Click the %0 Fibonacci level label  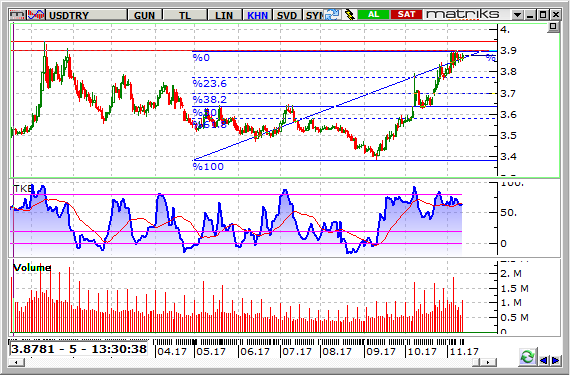[201, 57]
